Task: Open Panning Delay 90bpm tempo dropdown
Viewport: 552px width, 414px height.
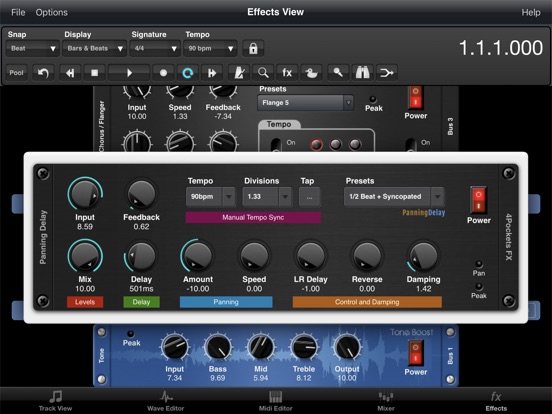Action: pyautogui.click(x=210, y=196)
